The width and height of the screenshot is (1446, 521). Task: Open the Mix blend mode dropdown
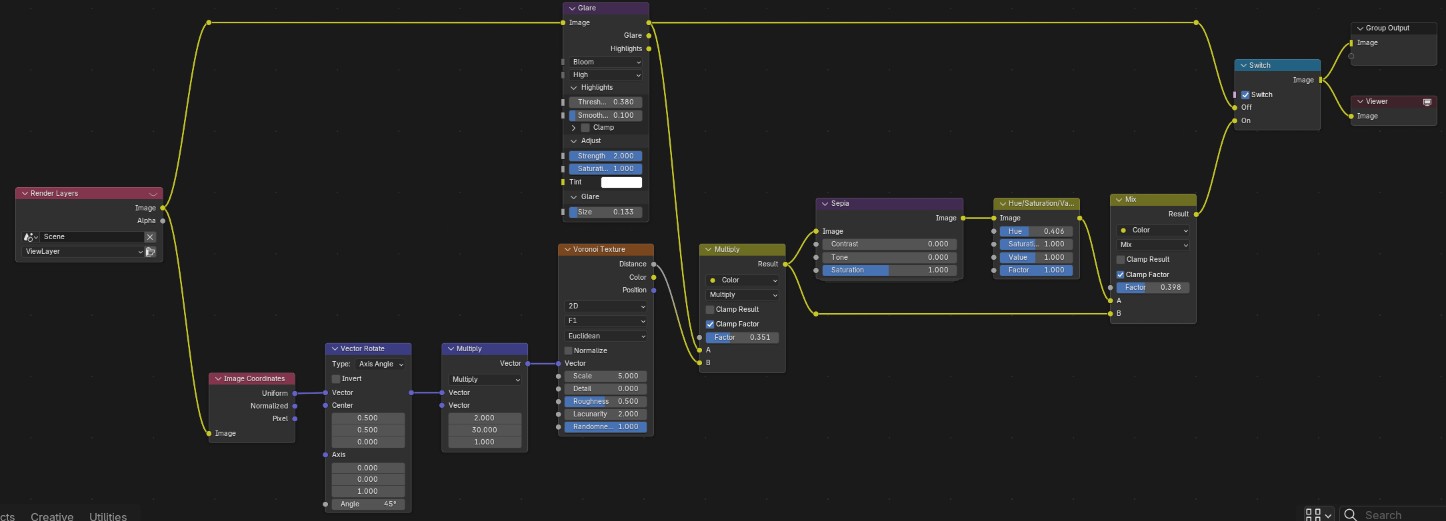pos(1153,245)
